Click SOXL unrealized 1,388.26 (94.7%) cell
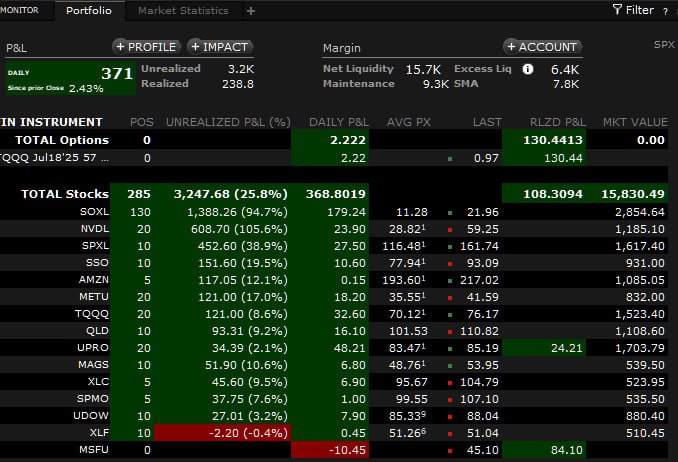The width and height of the screenshot is (678, 462). click(x=222, y=212)
